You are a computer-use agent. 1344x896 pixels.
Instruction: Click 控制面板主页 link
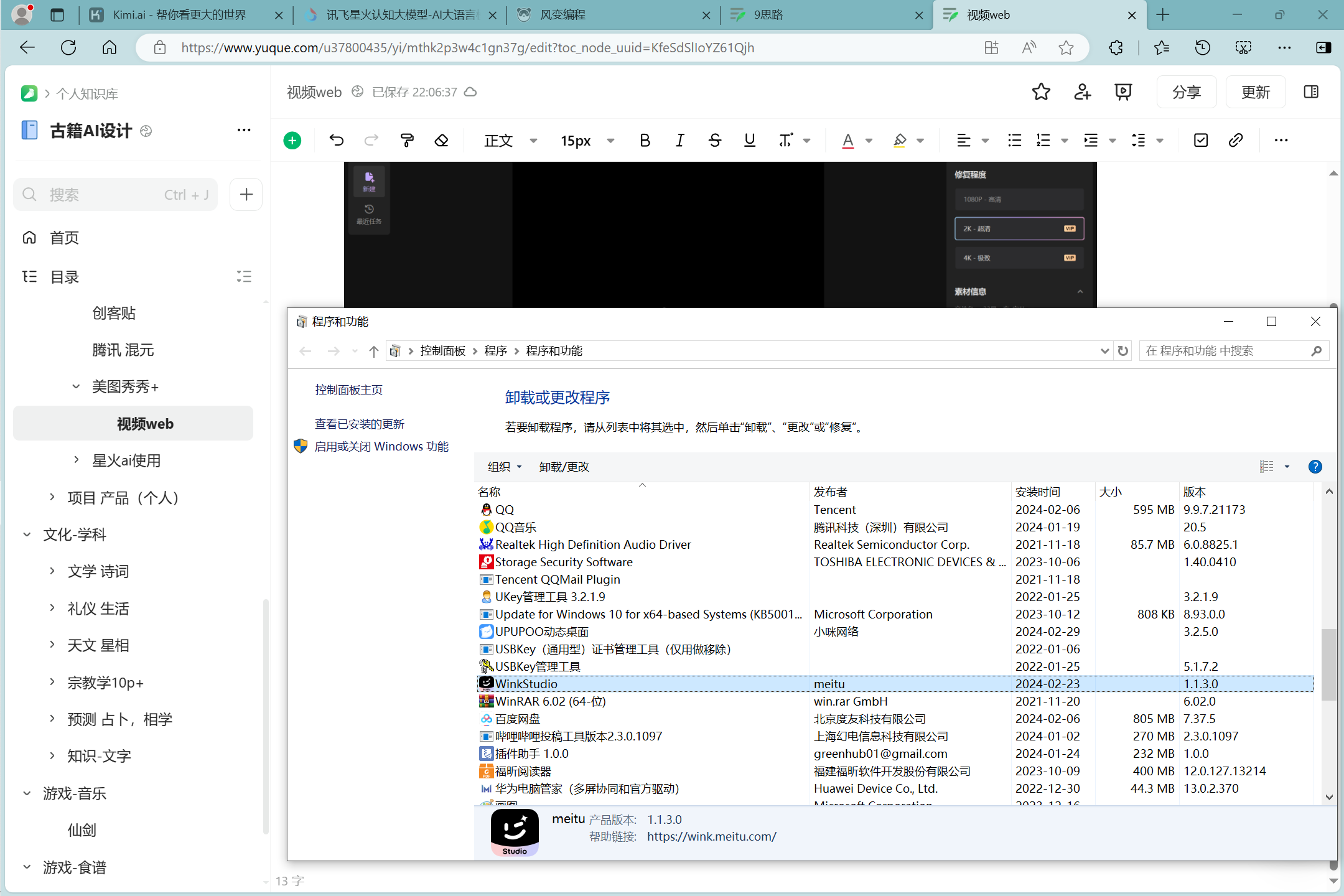click(x=348, y=390)
